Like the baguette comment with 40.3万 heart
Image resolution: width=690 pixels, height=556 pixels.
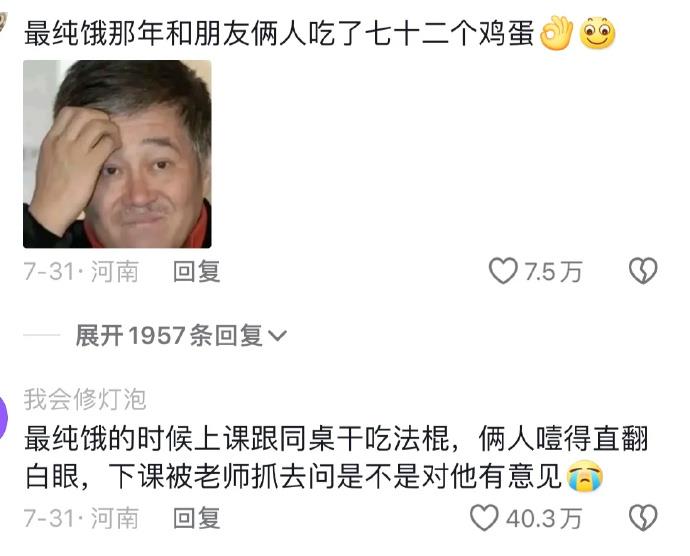tap(484, 518)
